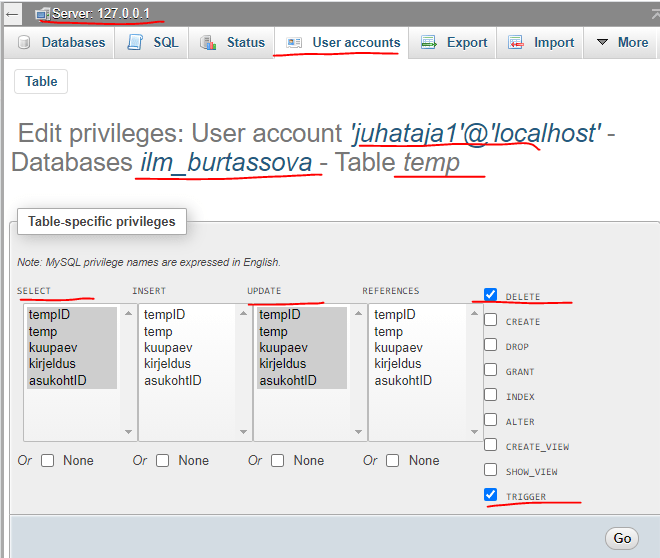Viewport: 660px width, 558px height.
Task: Switch to the Table sub-tab
Action: click(41, 81)
